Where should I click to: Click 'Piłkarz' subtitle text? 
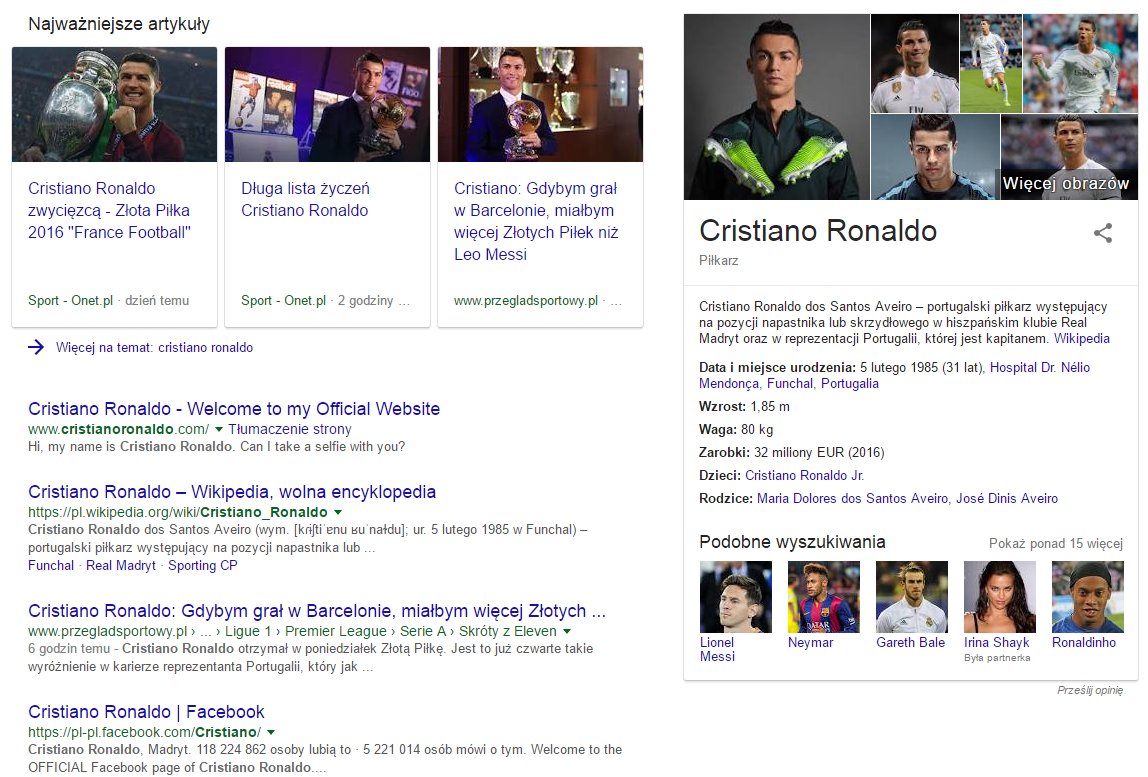(718, 261)
